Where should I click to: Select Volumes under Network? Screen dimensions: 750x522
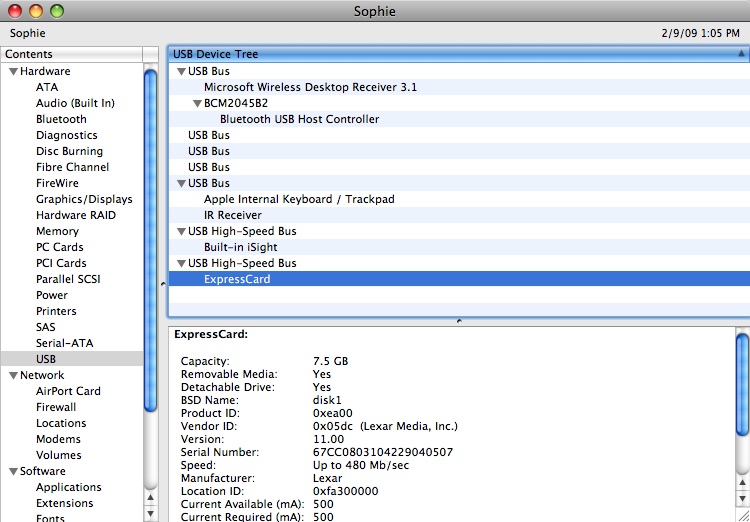[x=58, y=455]
